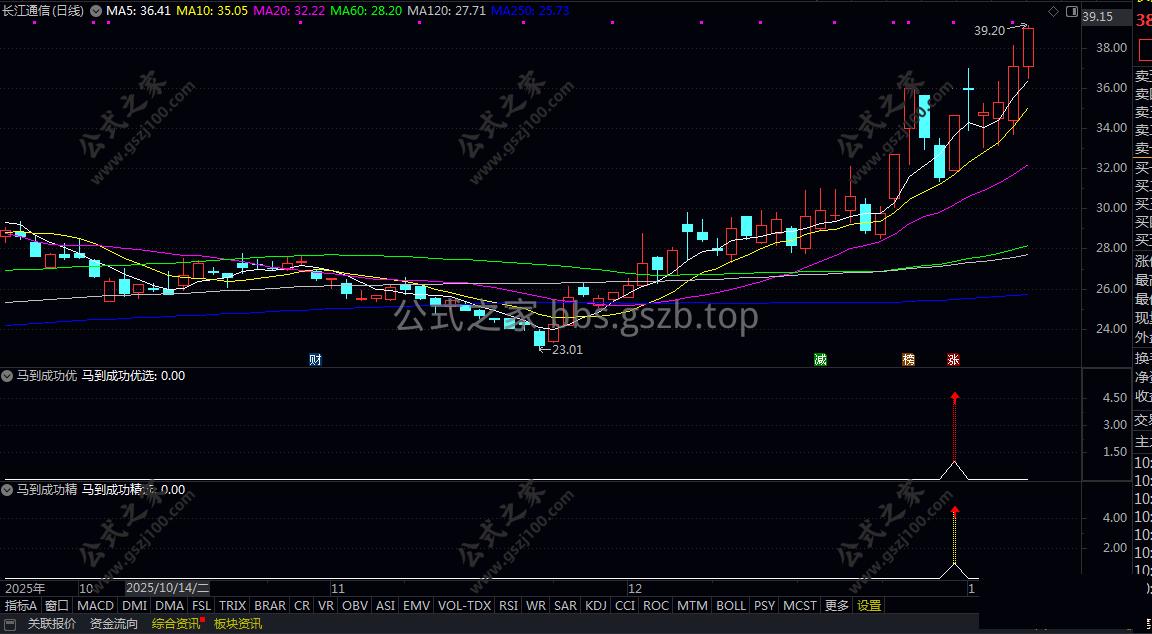1152x634 pixels.
Task: Switch to the MTM indicator
Action: coord(692,606)
